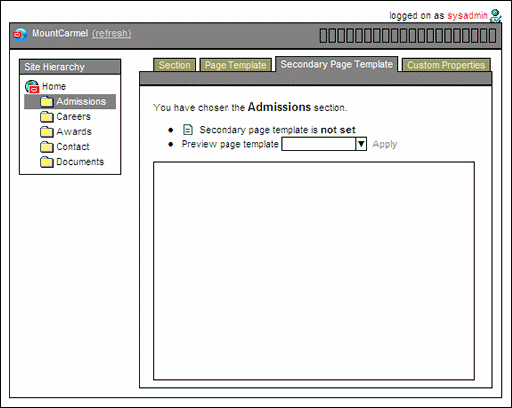The image size is (512, 408).
Task: Click the MountCarmel globe site icon
Action: [x=20, y=34]
